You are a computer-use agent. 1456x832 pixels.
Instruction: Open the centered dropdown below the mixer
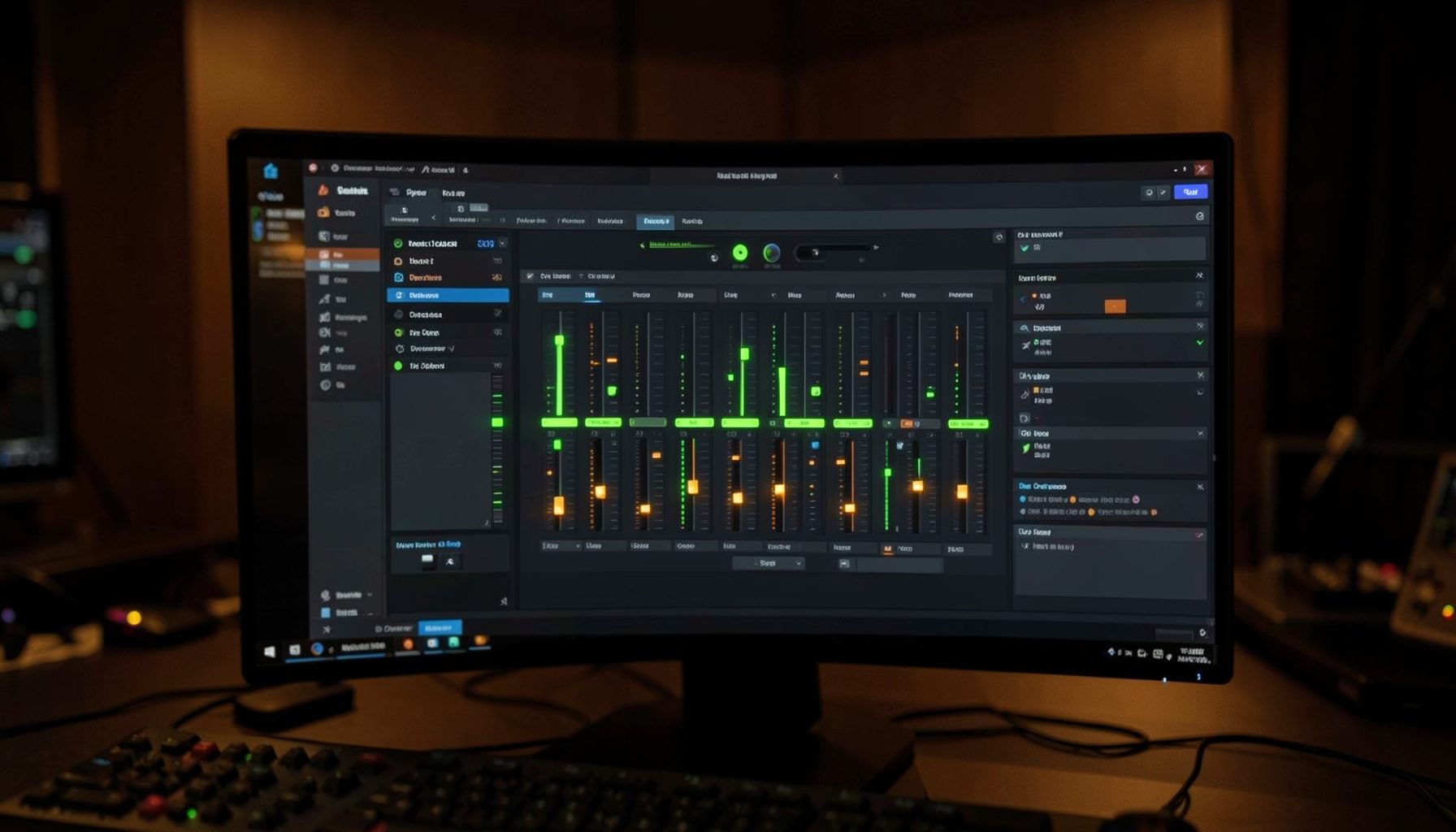click(769, 563)
